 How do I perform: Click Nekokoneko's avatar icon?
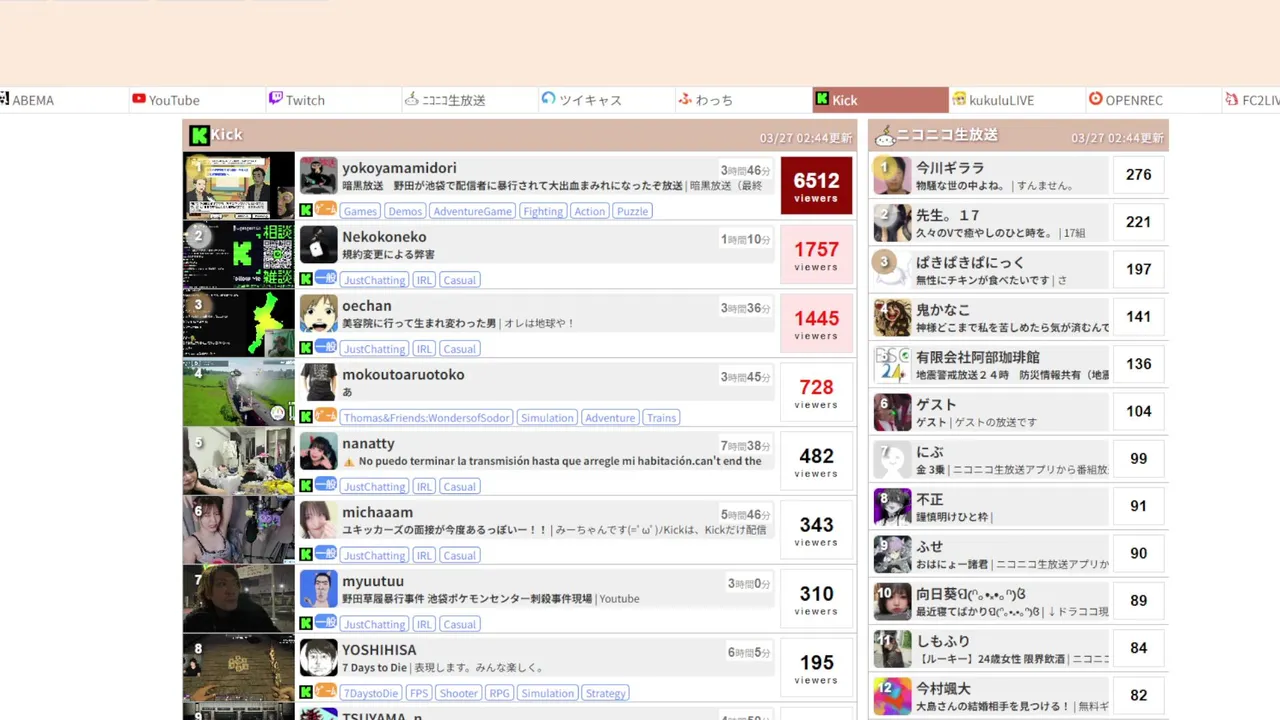[x=319, y=244]
